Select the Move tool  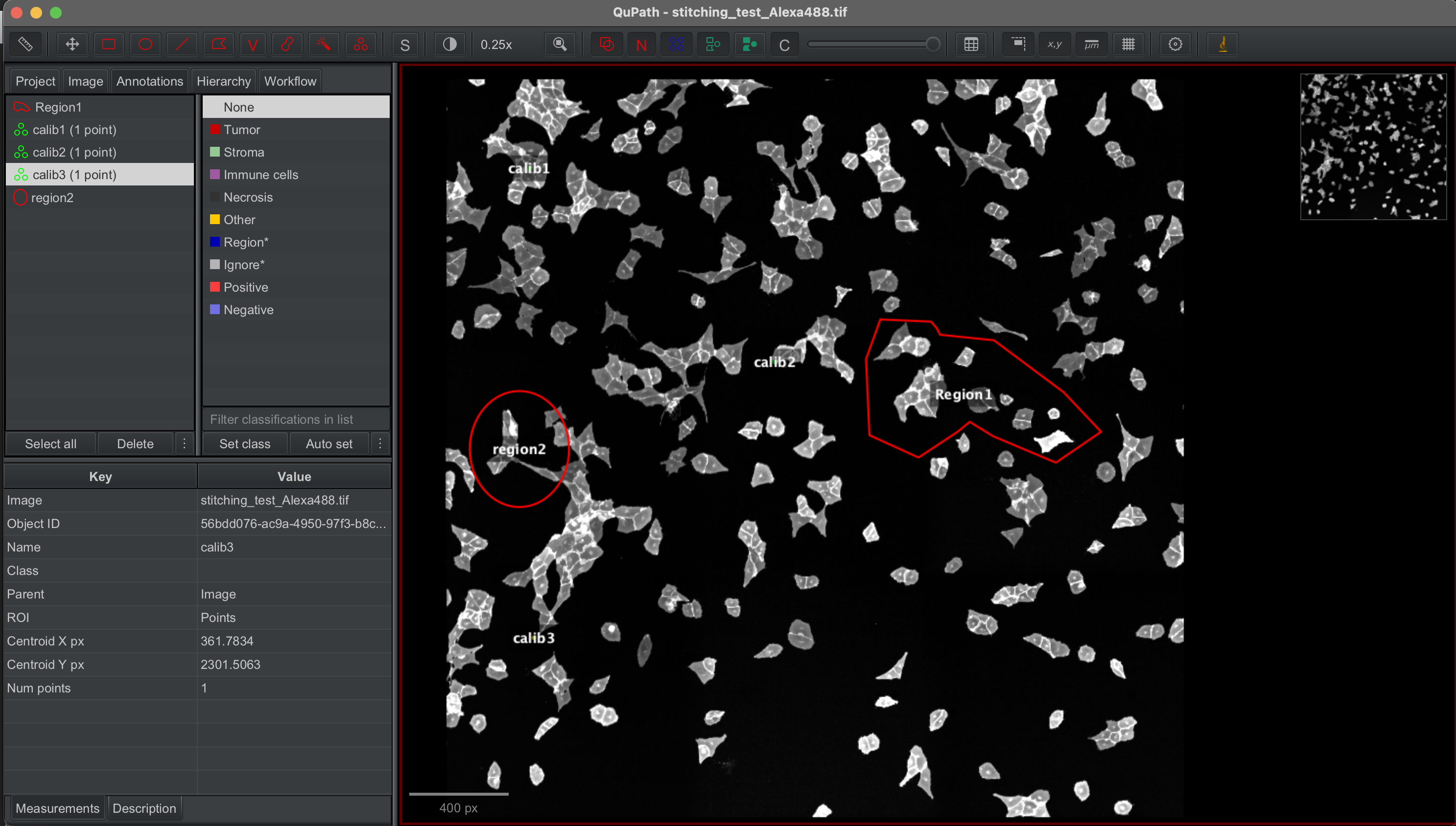(72, 44)
